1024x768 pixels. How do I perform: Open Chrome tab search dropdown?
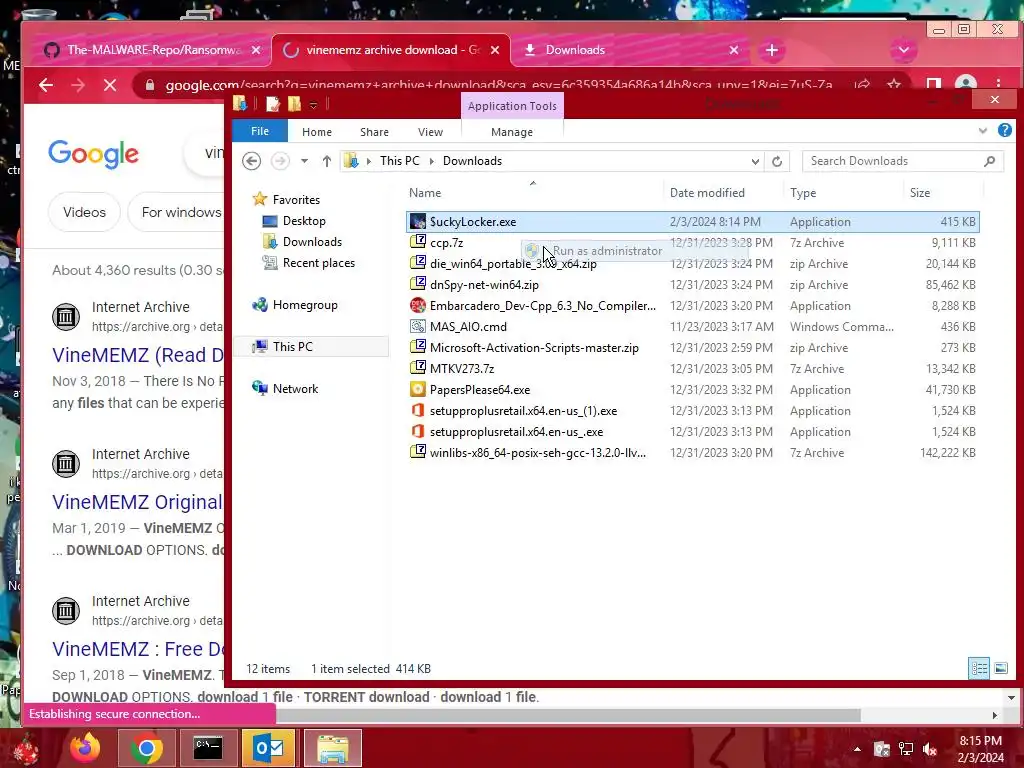tap(903, 50)
